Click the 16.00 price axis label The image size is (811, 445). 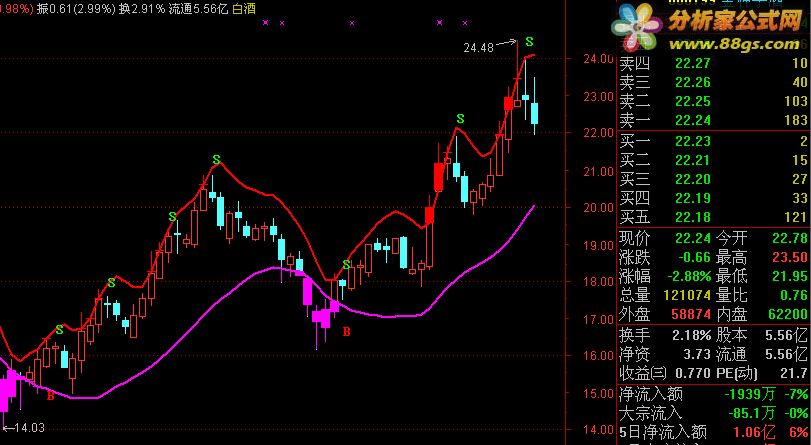598,356
